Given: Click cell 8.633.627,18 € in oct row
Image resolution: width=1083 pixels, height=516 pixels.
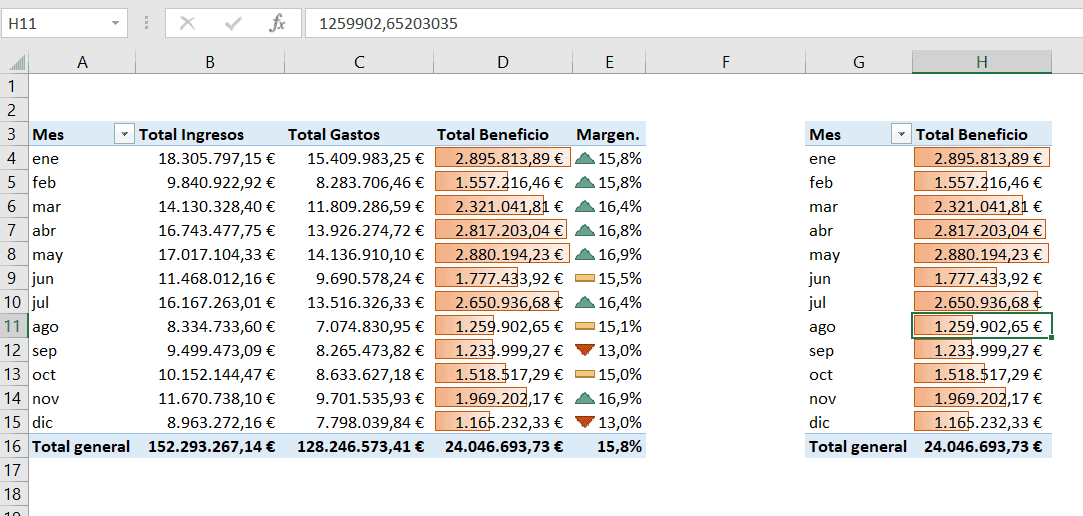Looking at the screenshot, I should pos(359,374).
